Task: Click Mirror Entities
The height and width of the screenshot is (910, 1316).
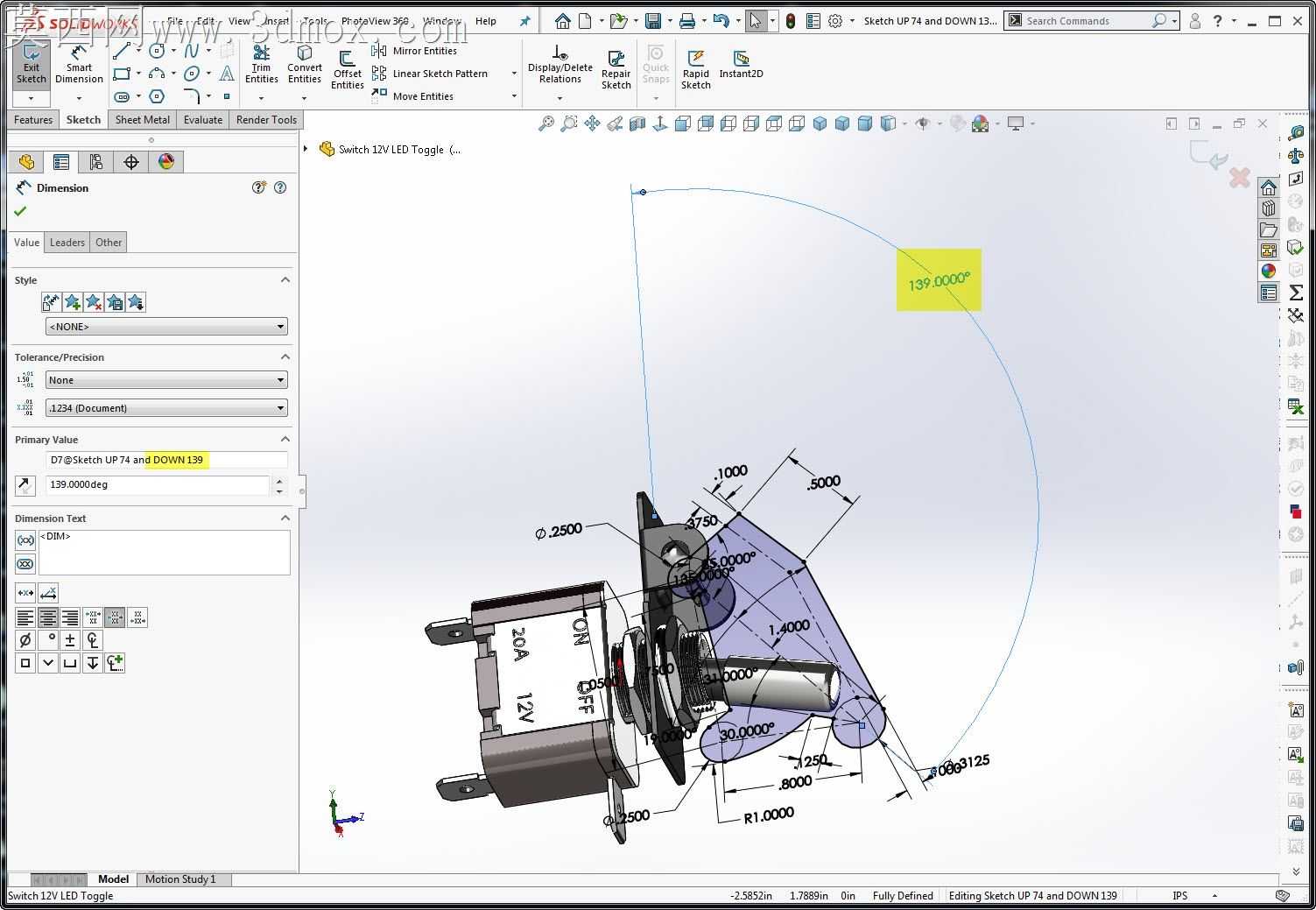Action: (x=415, y=51)
